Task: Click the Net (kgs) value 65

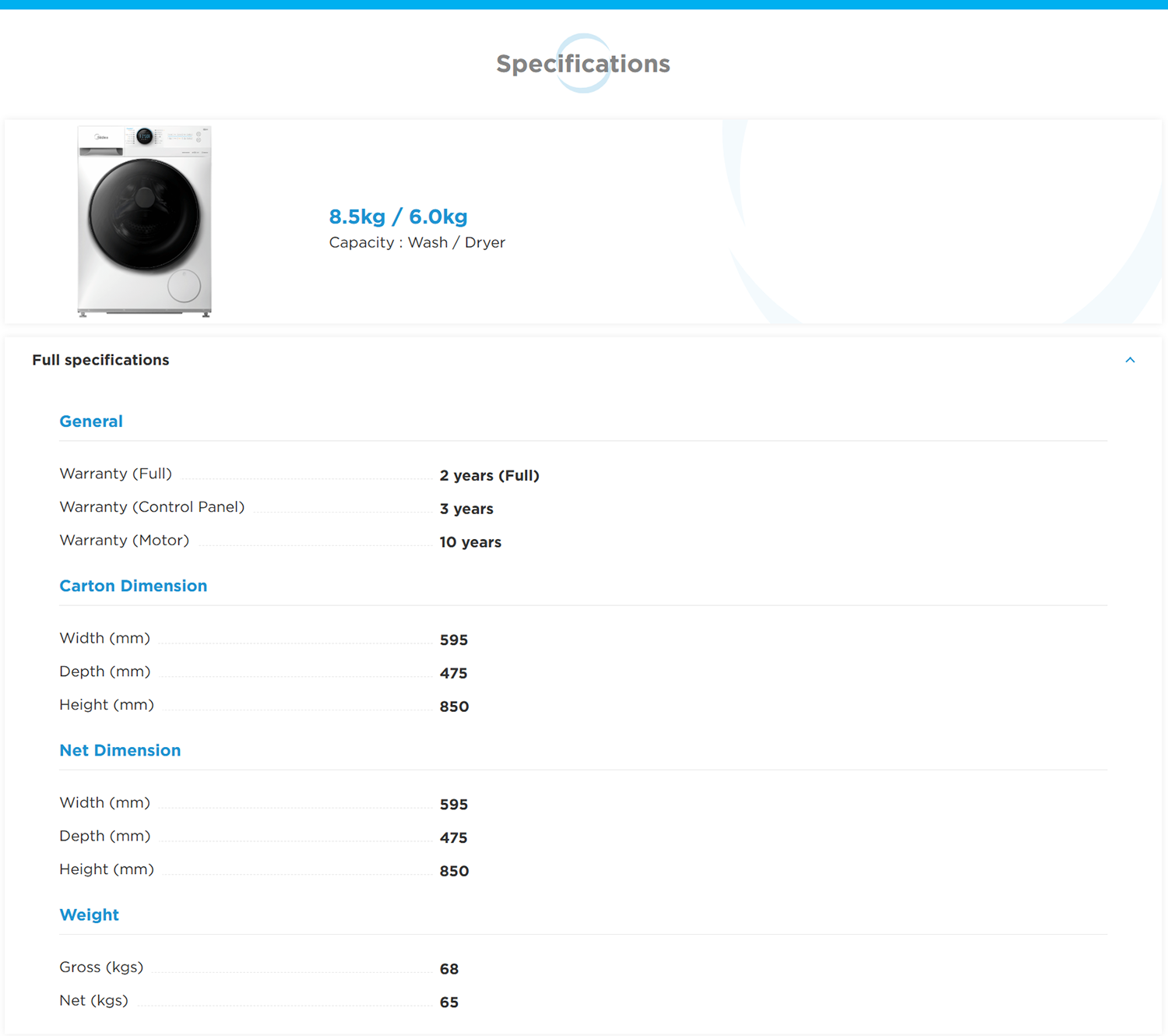Action: [449, 1003]
